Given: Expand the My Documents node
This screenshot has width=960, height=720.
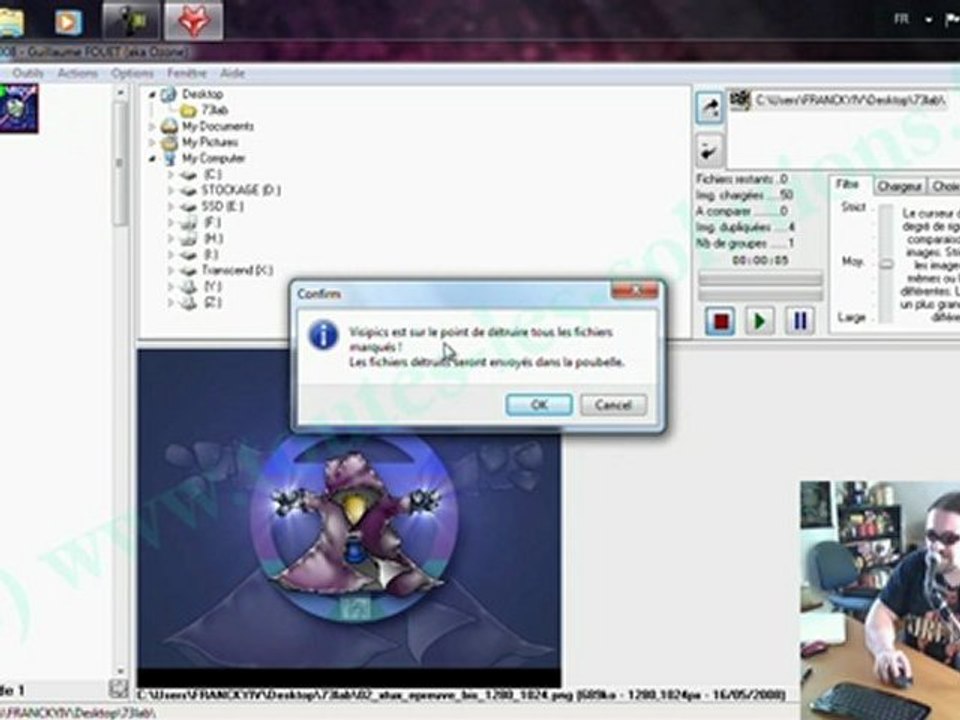Looking at the screenshot, I should pyautogui.click(x=152, y=127).
